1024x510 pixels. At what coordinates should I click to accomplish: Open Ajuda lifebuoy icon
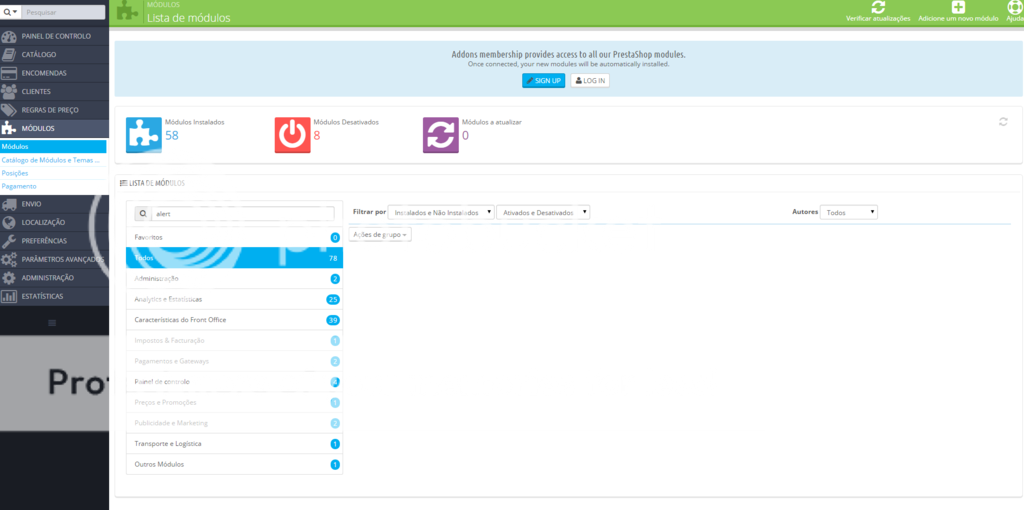[x=1015, y=8]
